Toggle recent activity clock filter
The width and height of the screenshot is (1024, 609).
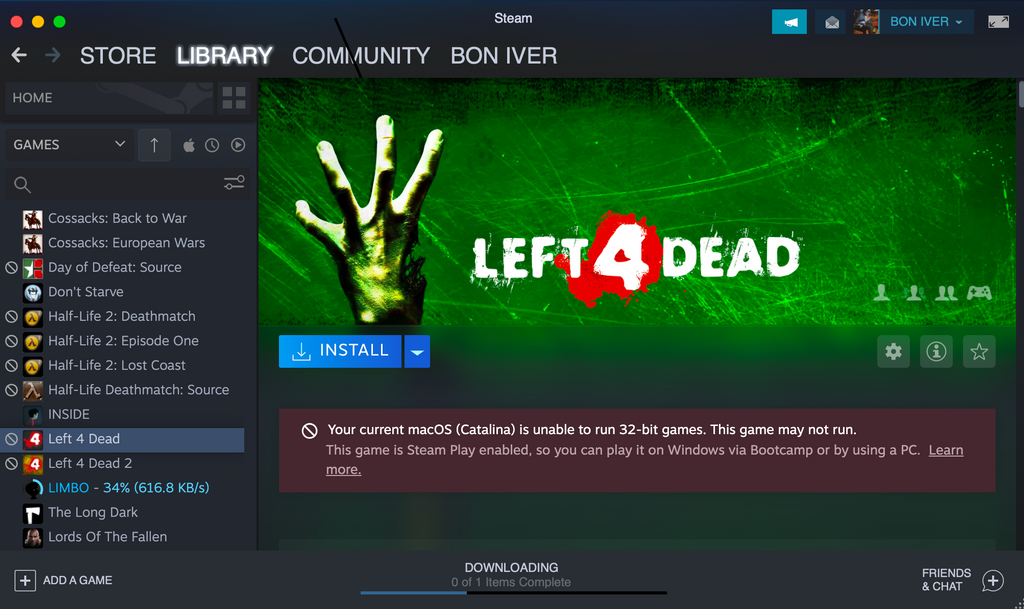point(212,145)
